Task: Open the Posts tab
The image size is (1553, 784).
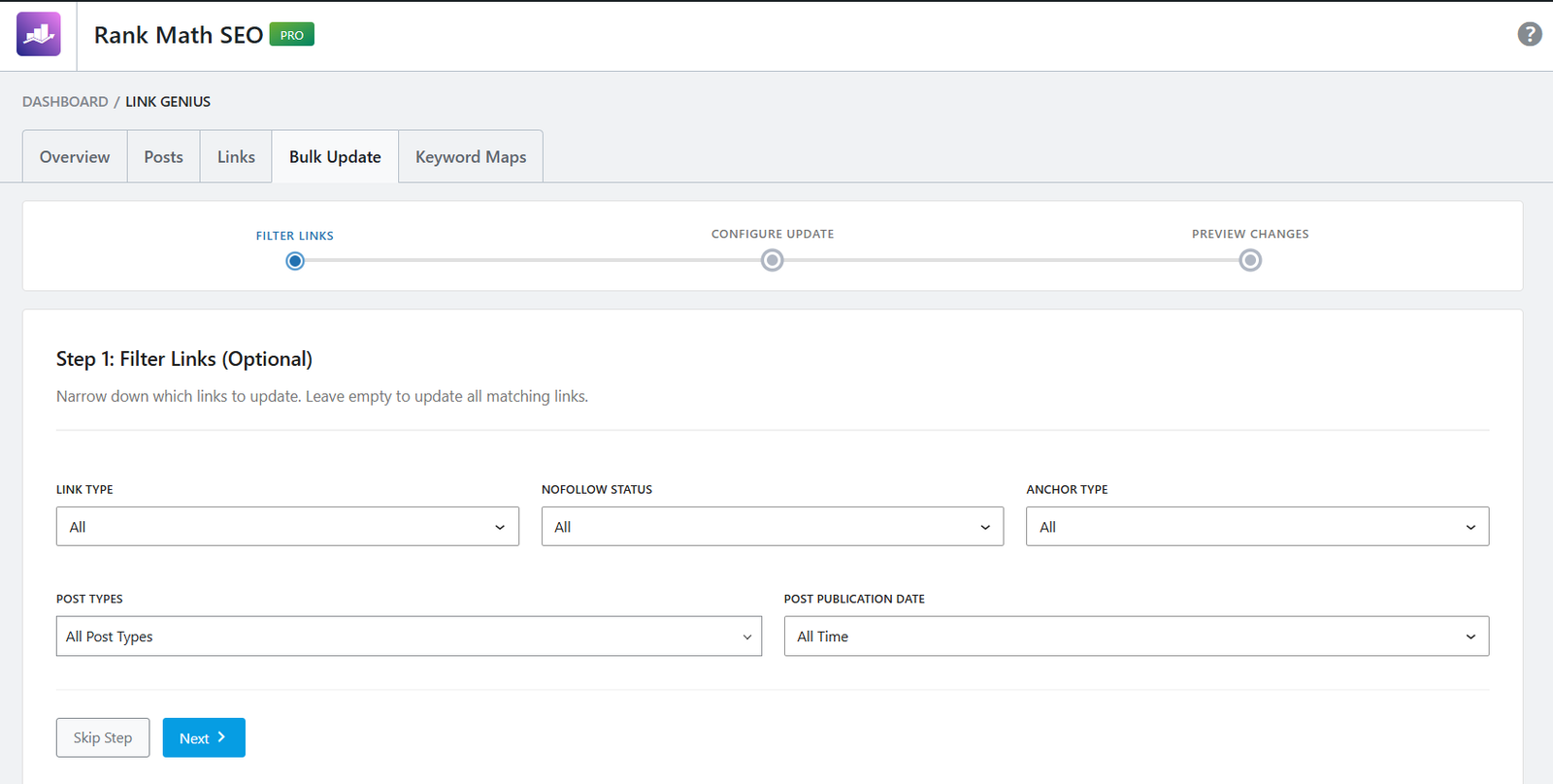Action: 163,157
